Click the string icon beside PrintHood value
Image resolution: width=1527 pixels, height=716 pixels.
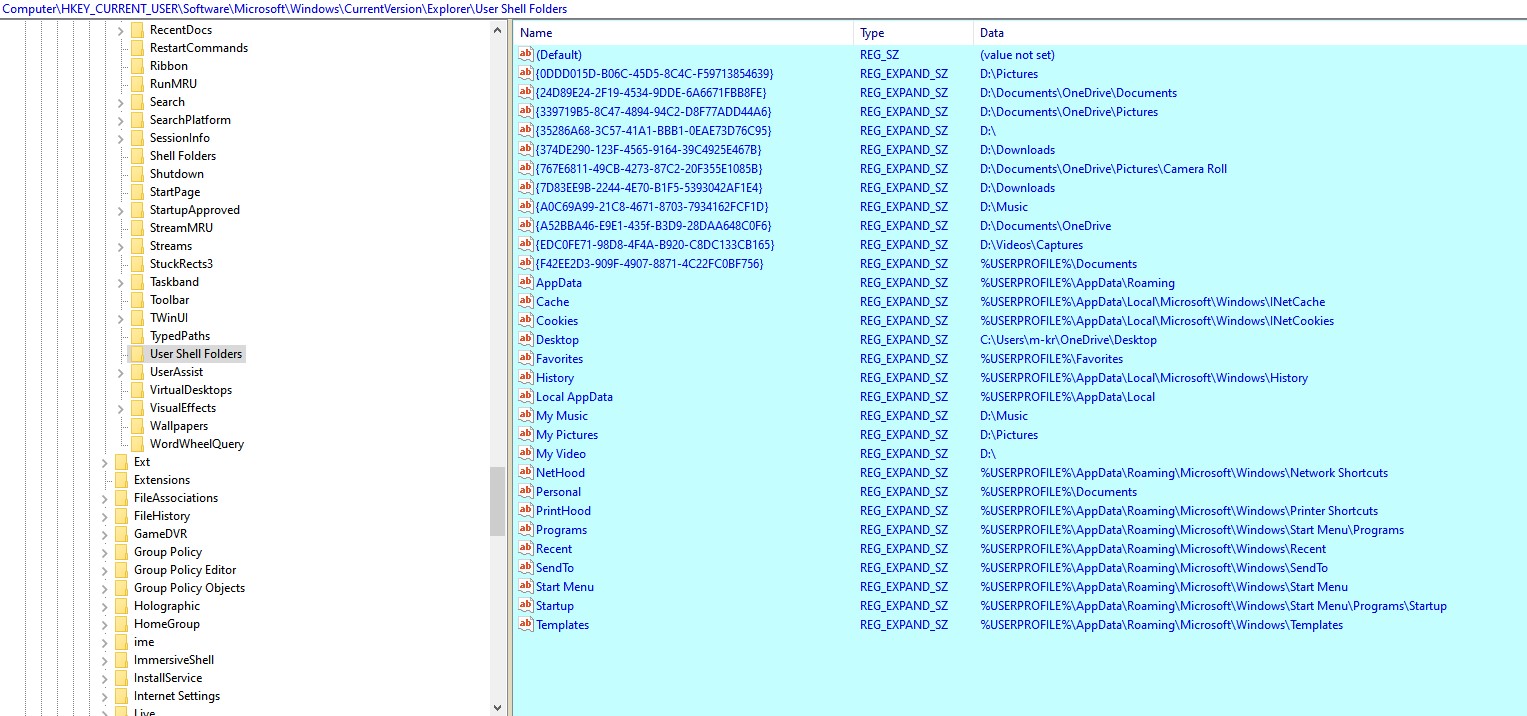(526, 511)
